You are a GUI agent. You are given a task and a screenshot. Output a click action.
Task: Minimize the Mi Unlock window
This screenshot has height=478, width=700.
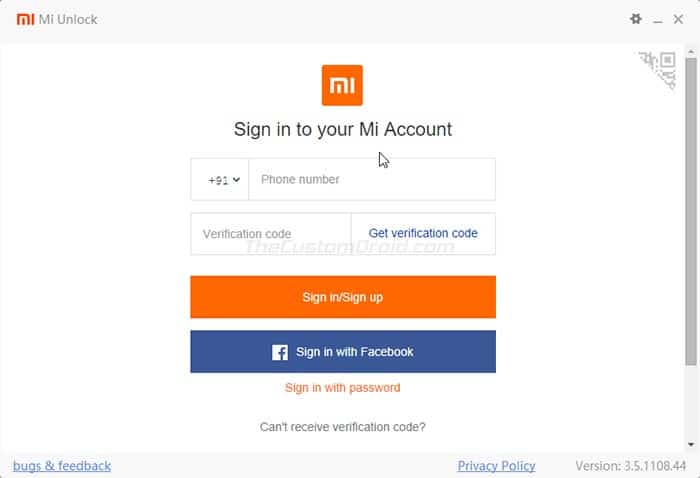[x=658, y=20]
